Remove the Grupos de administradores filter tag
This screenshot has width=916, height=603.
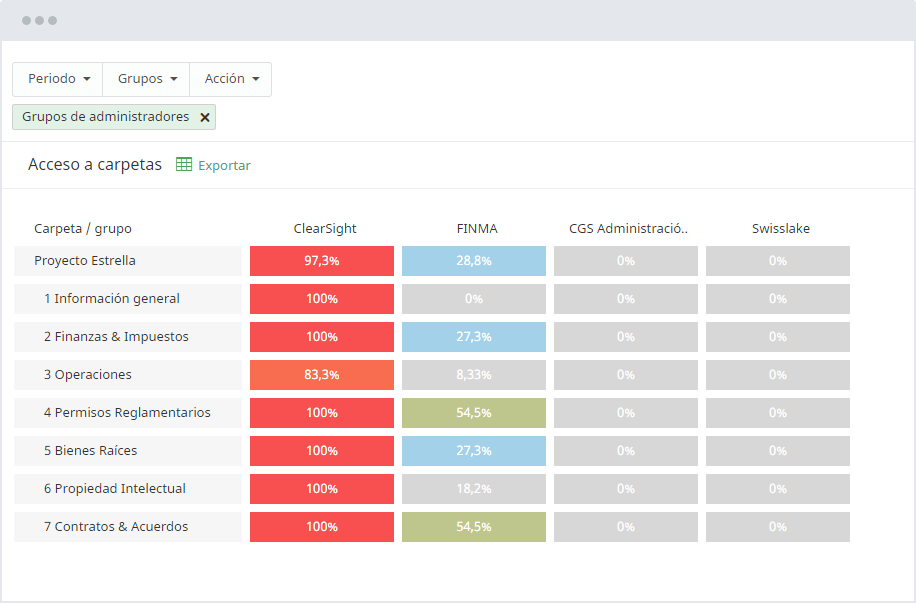pyautogui.click(x=205, y=117)
